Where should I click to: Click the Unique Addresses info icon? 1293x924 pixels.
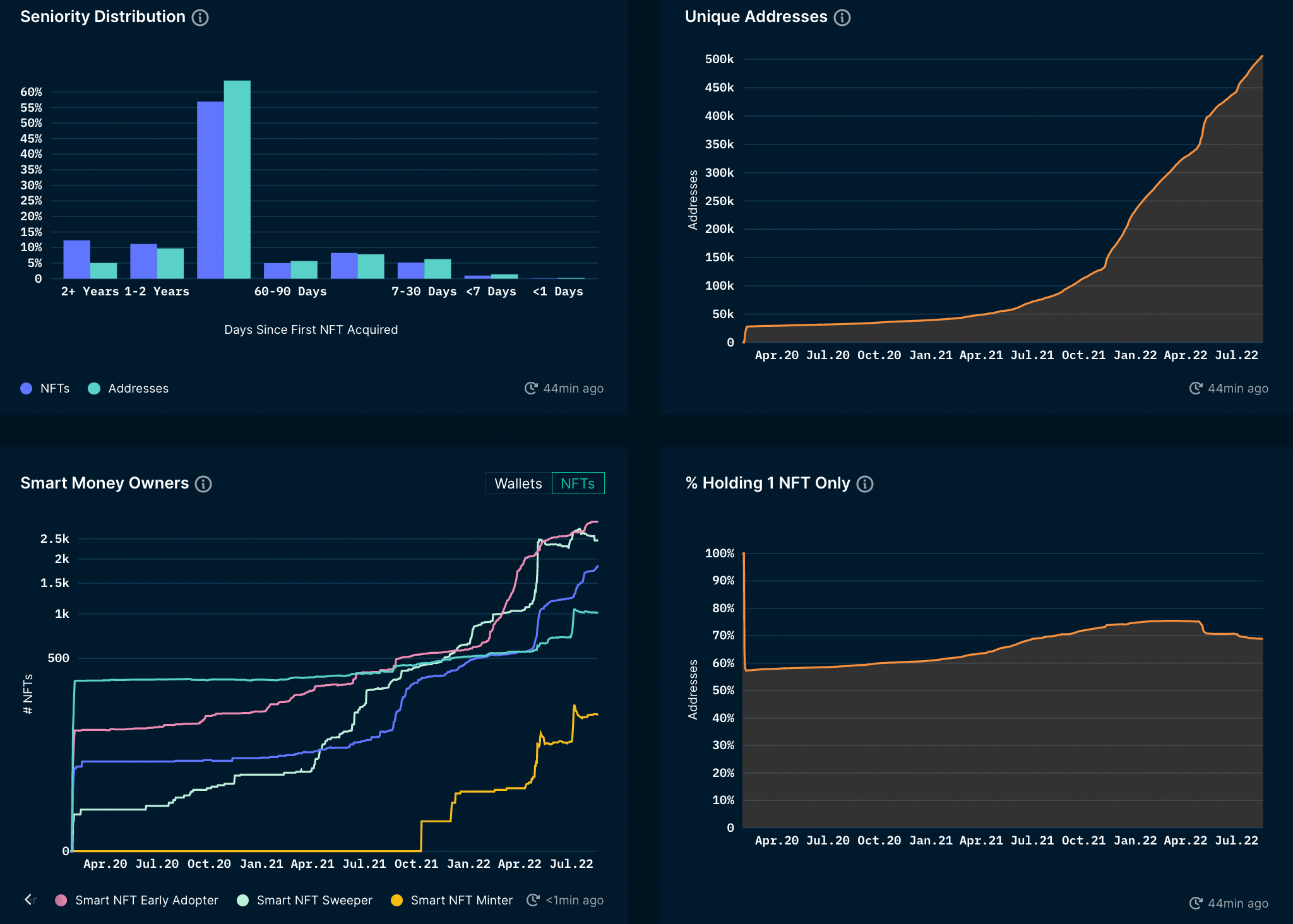[842, 18]
